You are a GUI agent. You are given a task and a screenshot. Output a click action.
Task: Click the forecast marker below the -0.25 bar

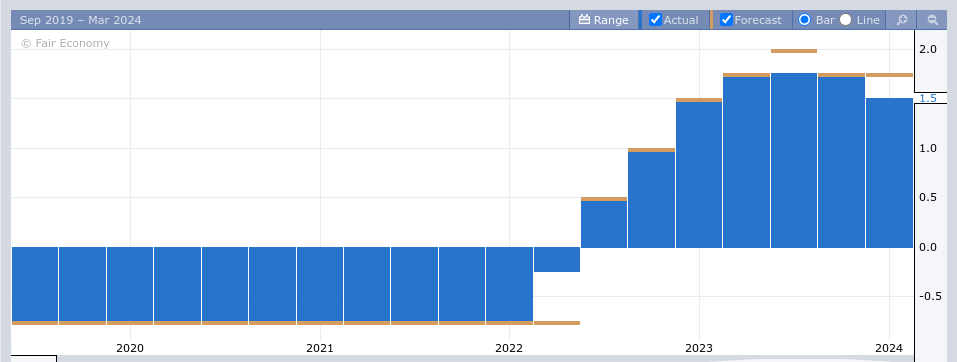(557, 322)
